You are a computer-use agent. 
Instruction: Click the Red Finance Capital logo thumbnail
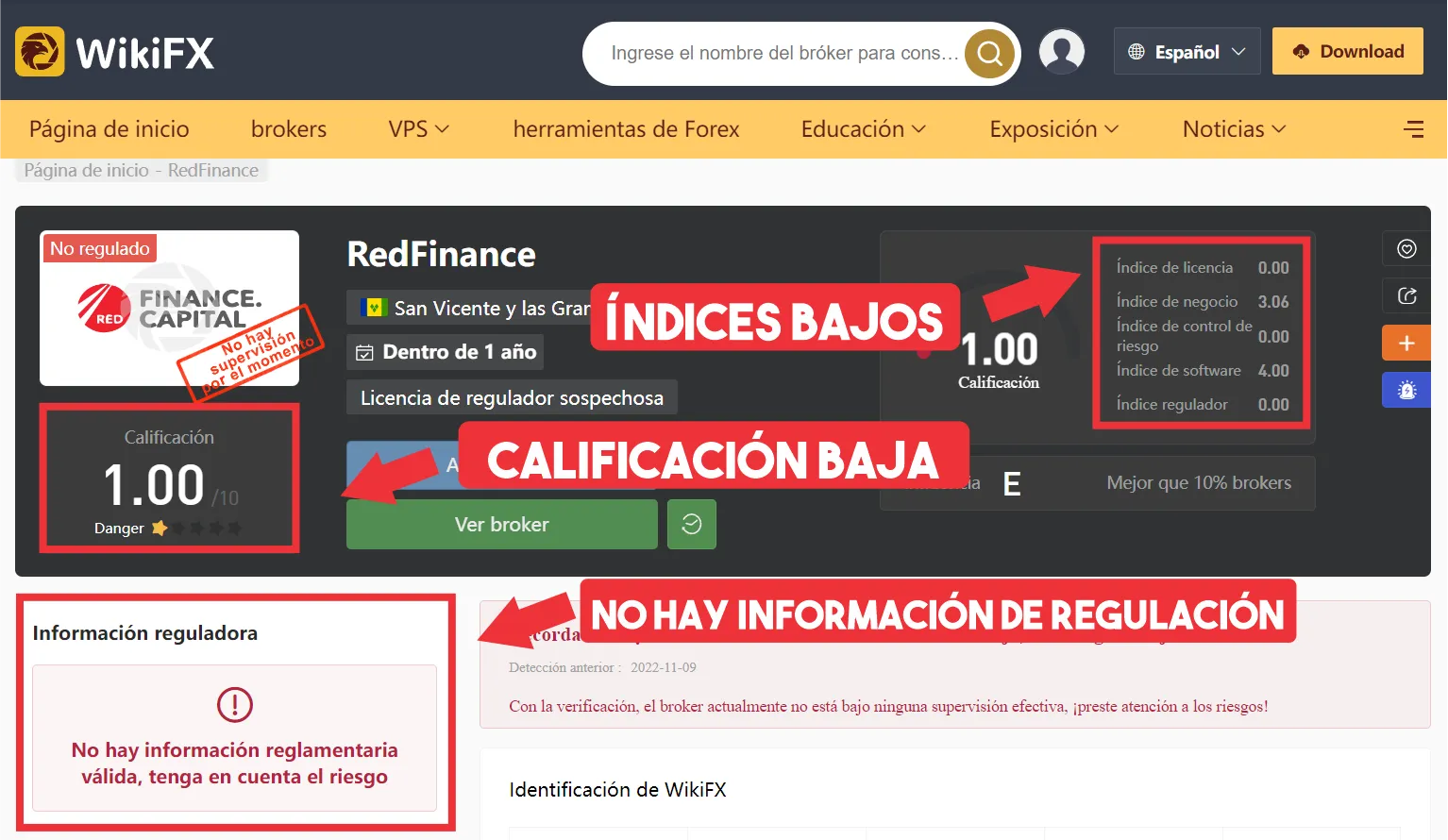(169, 308)
